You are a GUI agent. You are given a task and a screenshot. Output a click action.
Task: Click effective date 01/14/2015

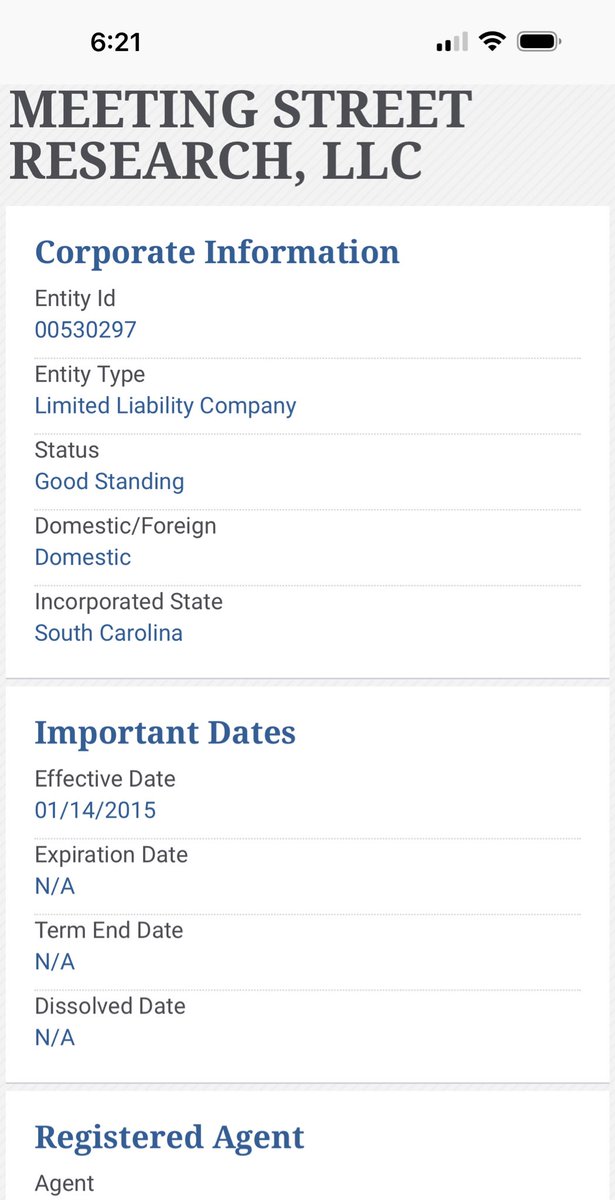96,810
